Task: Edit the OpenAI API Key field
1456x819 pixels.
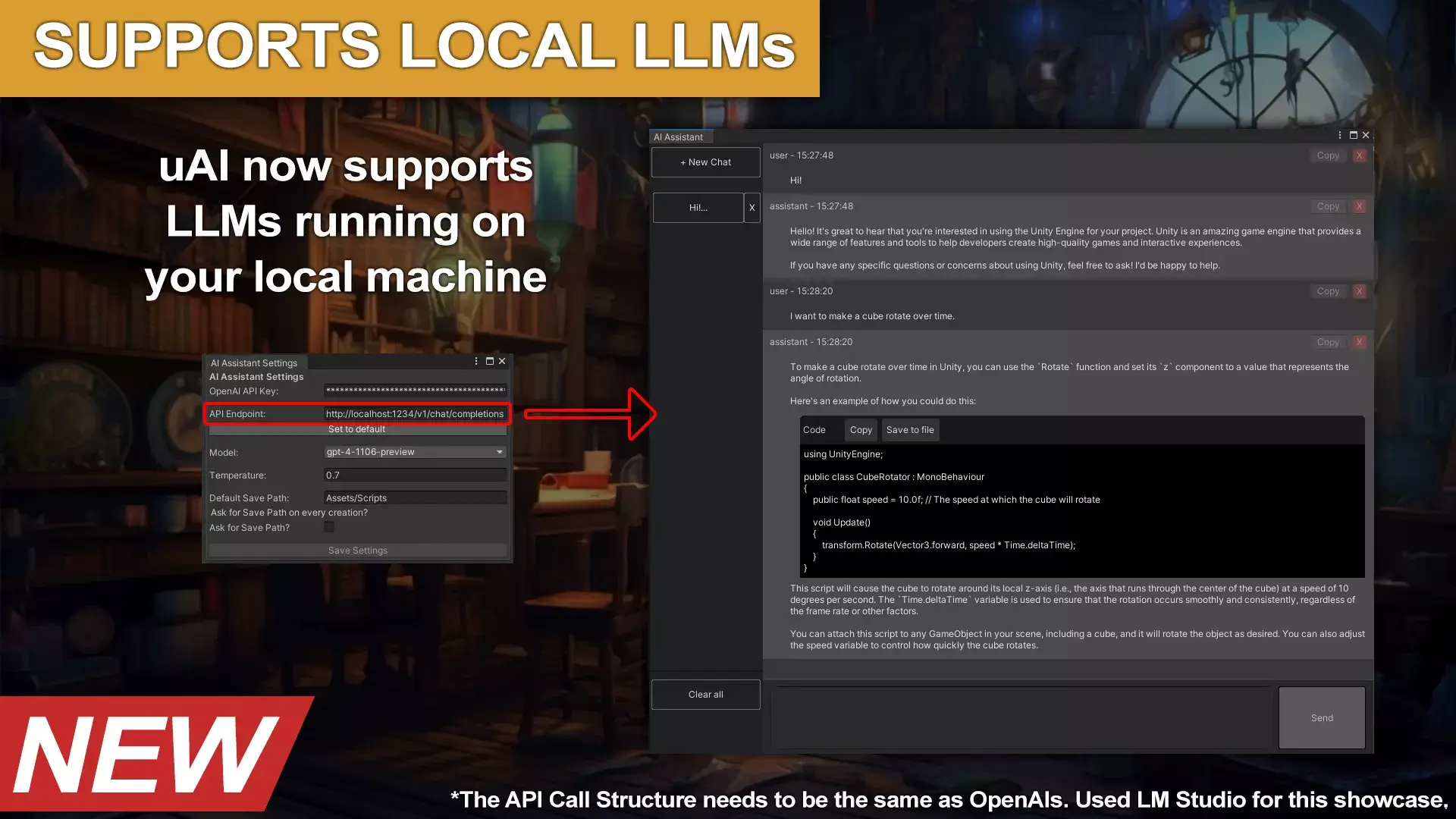Action: (416, 391)
